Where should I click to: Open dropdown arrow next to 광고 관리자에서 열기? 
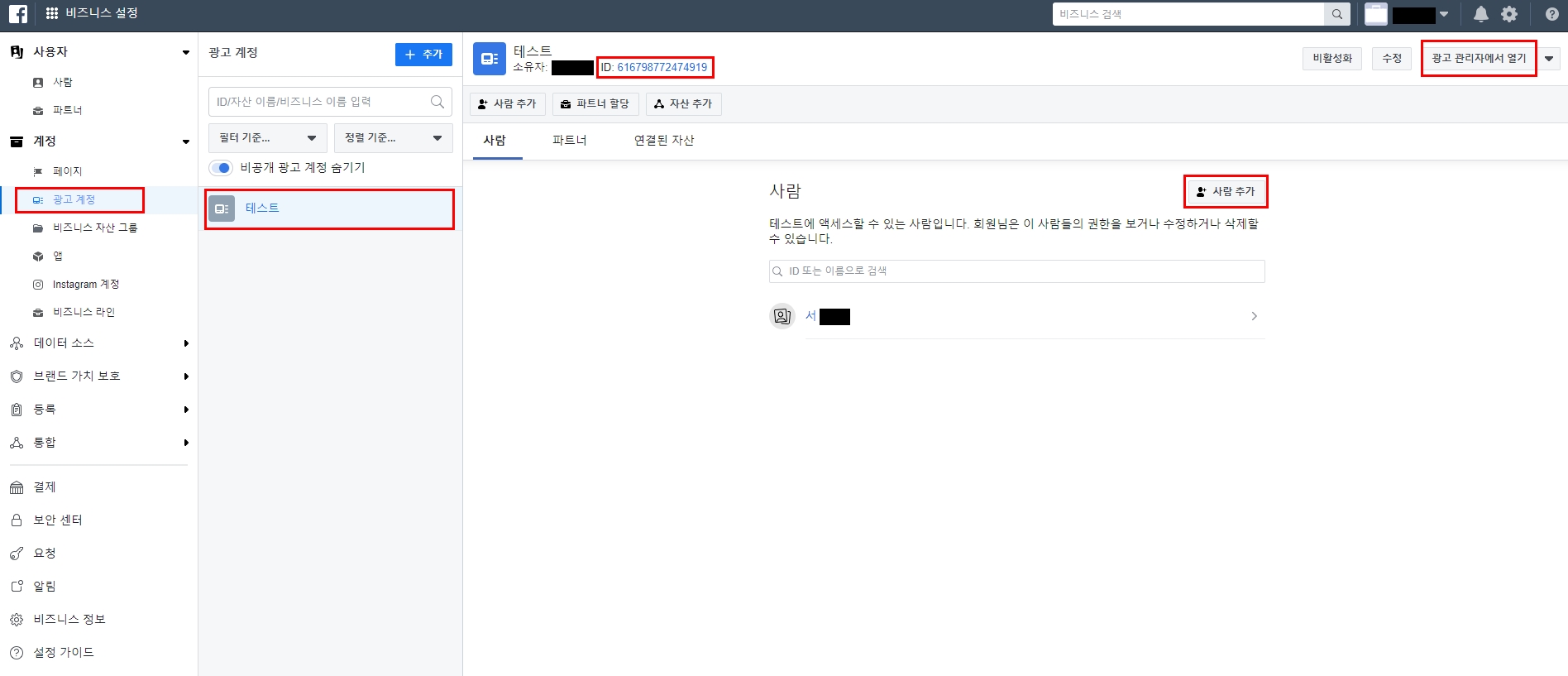(x=1549, y=59)
